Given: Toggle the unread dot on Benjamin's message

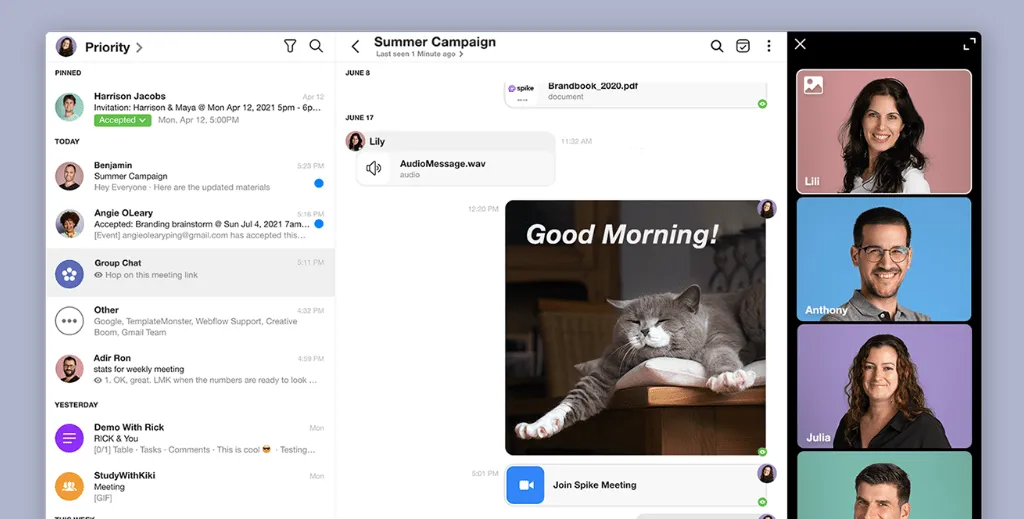Looking at the screenshot, I should [319, 183].
